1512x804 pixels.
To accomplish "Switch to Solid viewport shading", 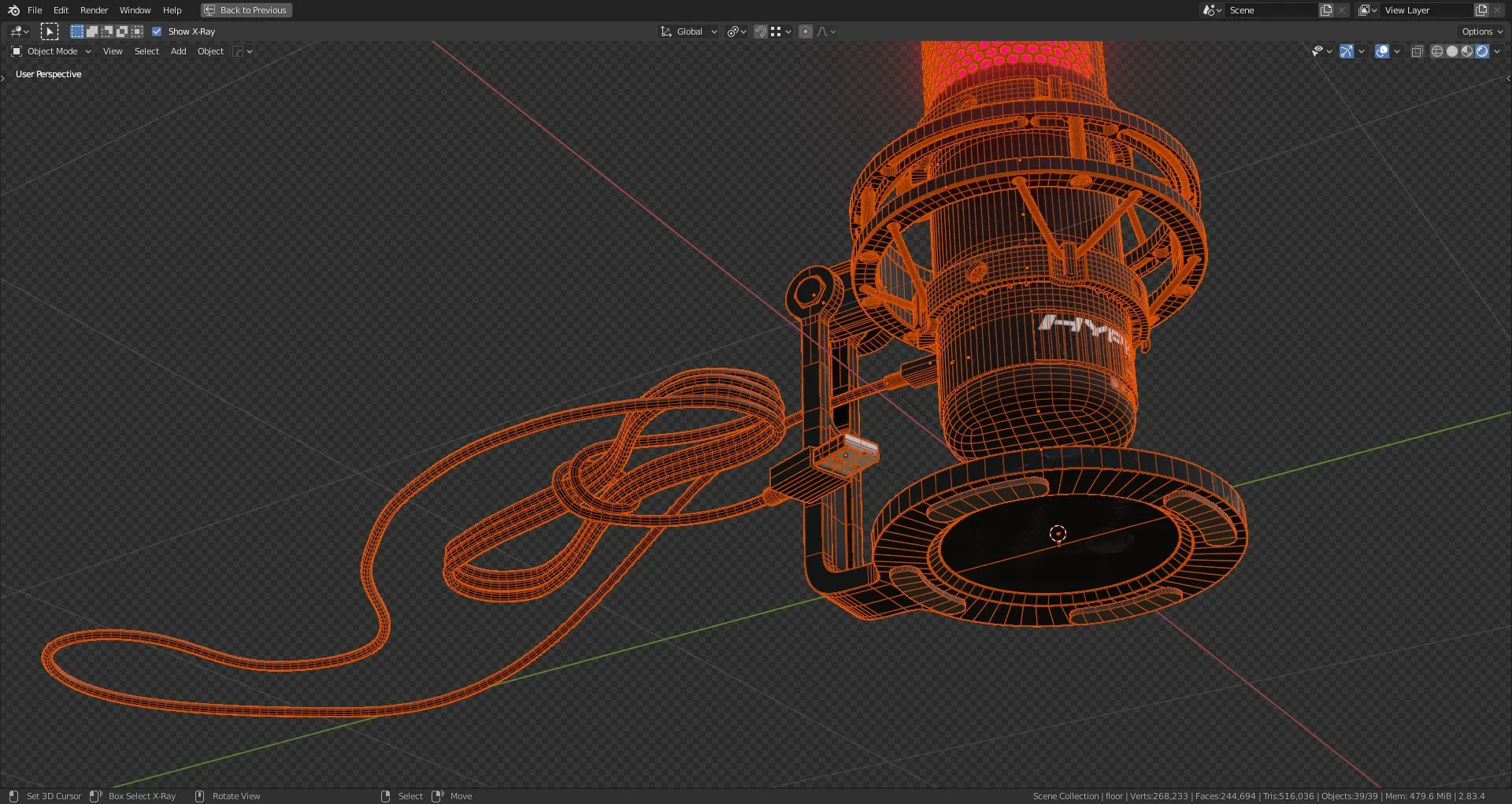I will pos(1452,51).
